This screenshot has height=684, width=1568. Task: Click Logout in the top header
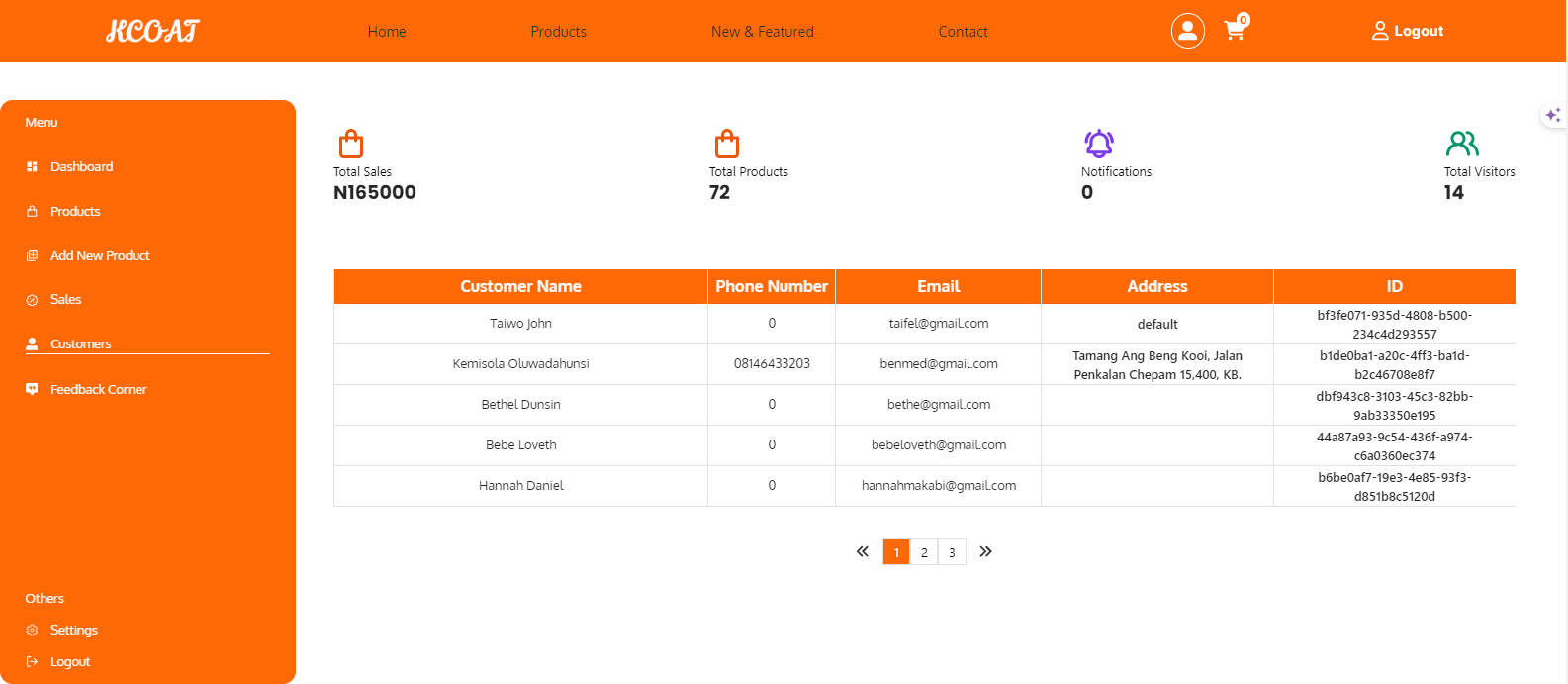[1419, 31]
